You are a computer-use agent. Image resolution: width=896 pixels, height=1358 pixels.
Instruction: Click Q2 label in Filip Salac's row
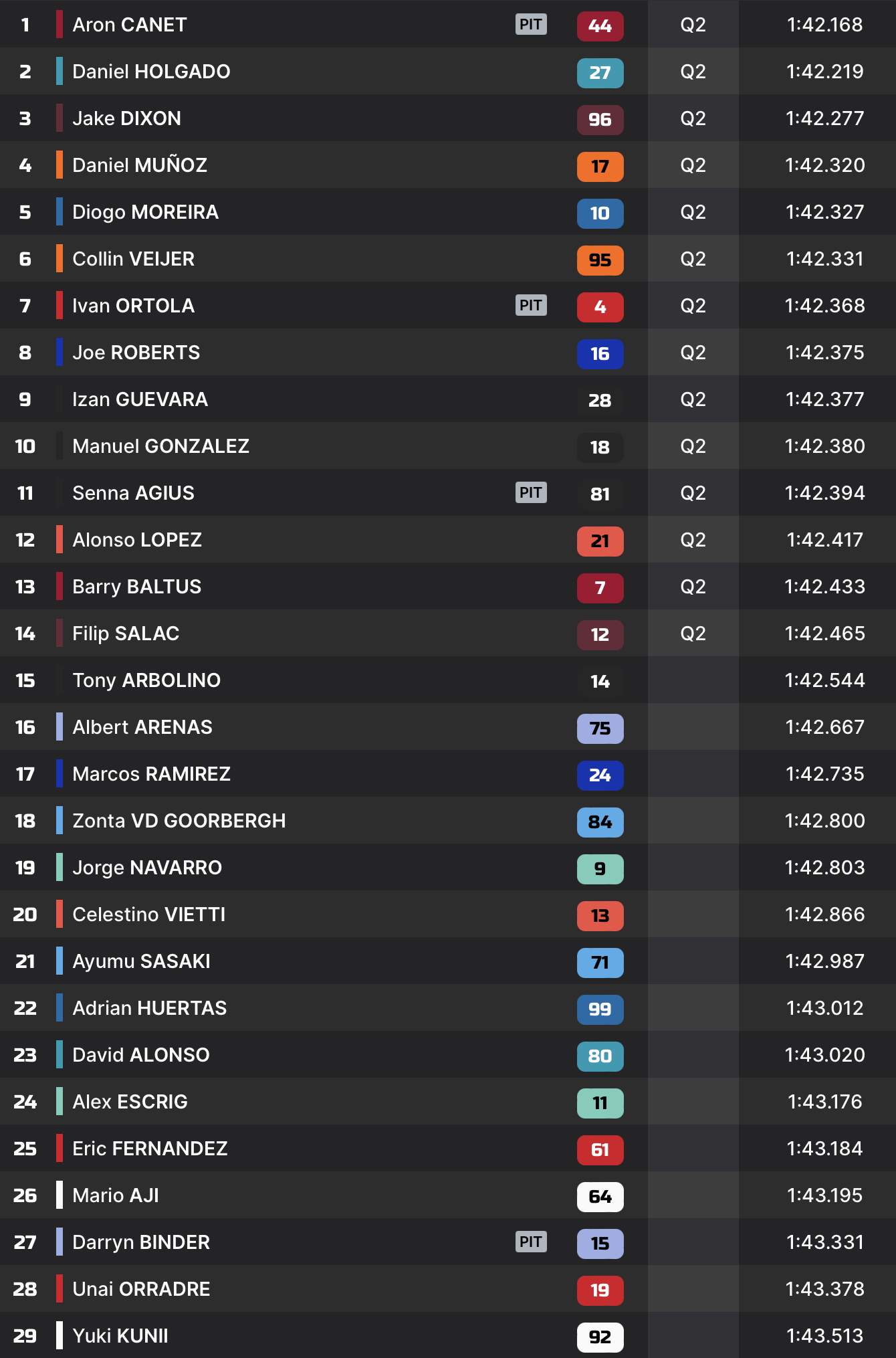click(x=693, y=634)
